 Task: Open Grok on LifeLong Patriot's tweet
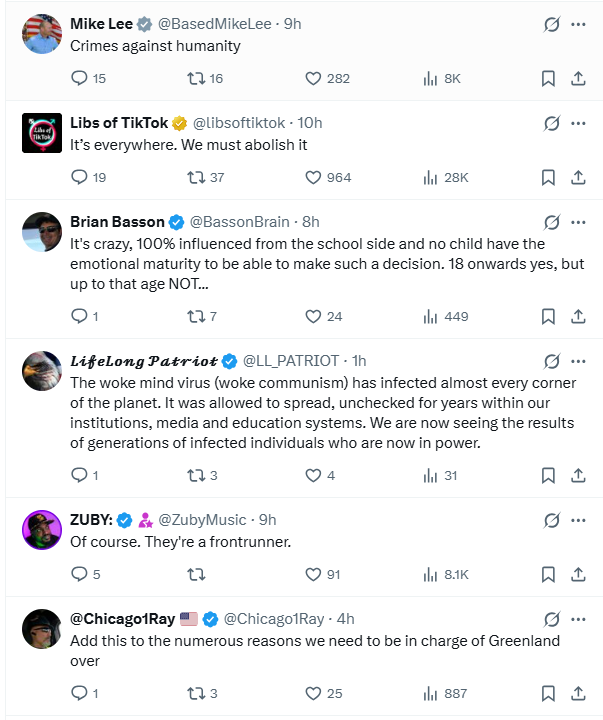(x=551, y=361)
